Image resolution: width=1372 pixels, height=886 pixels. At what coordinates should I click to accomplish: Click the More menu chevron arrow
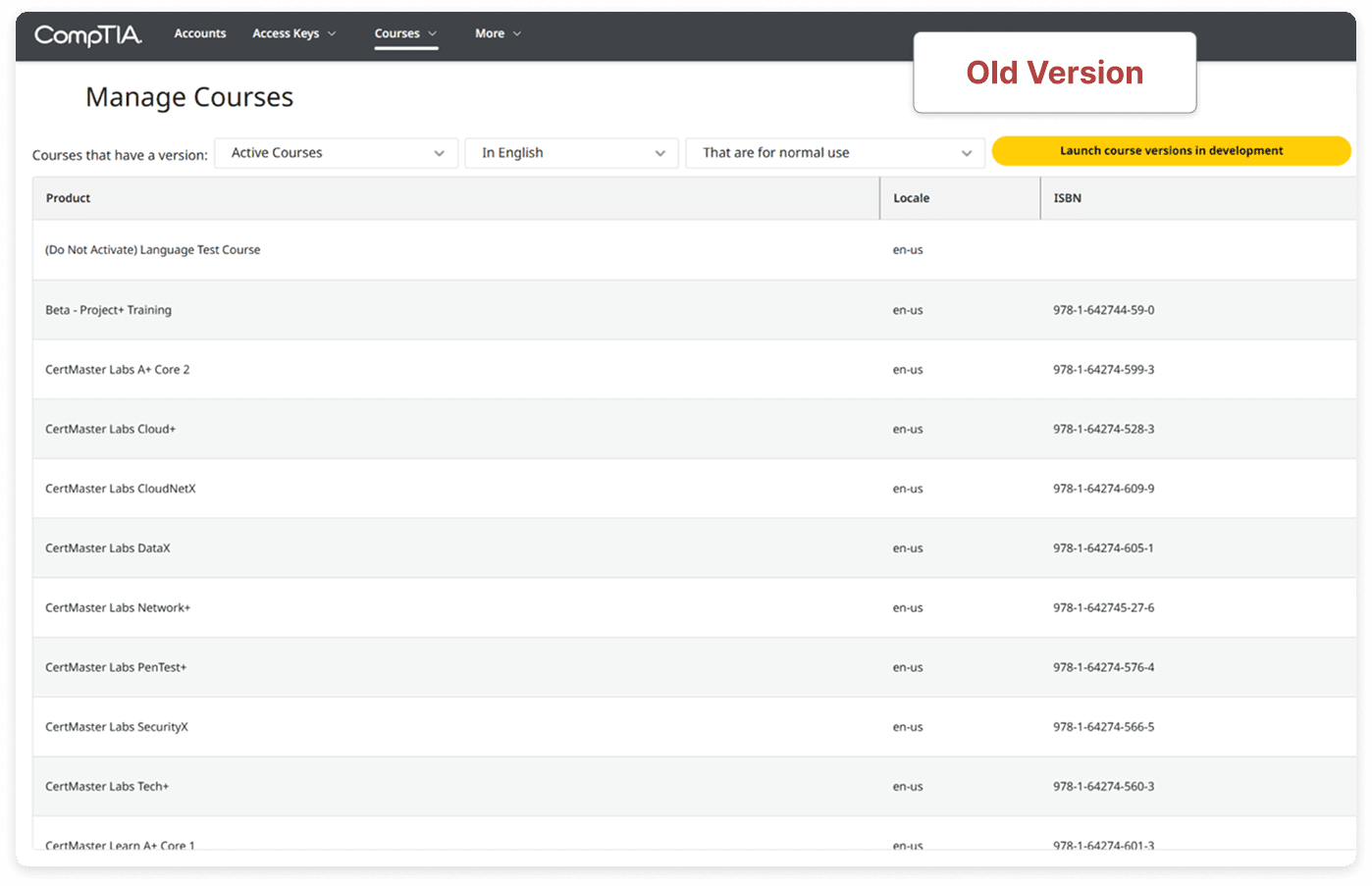[517, 33]
